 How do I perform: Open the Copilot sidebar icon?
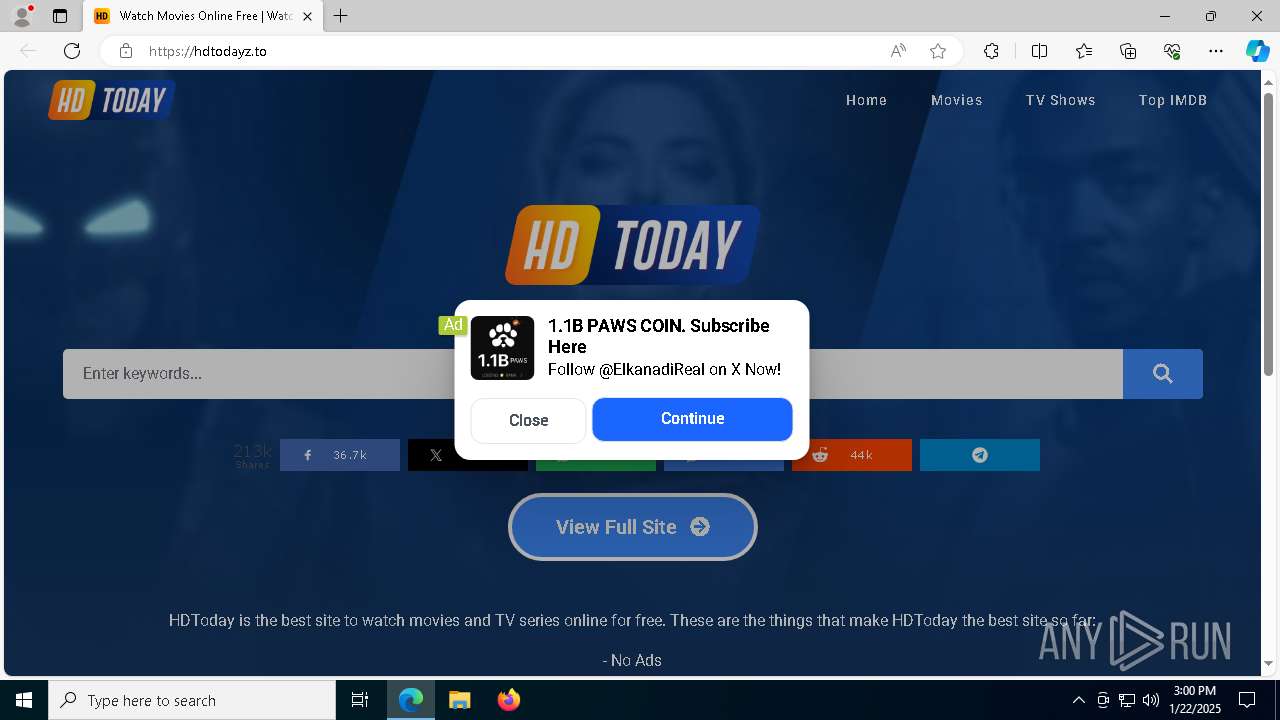click(1257, 51)
